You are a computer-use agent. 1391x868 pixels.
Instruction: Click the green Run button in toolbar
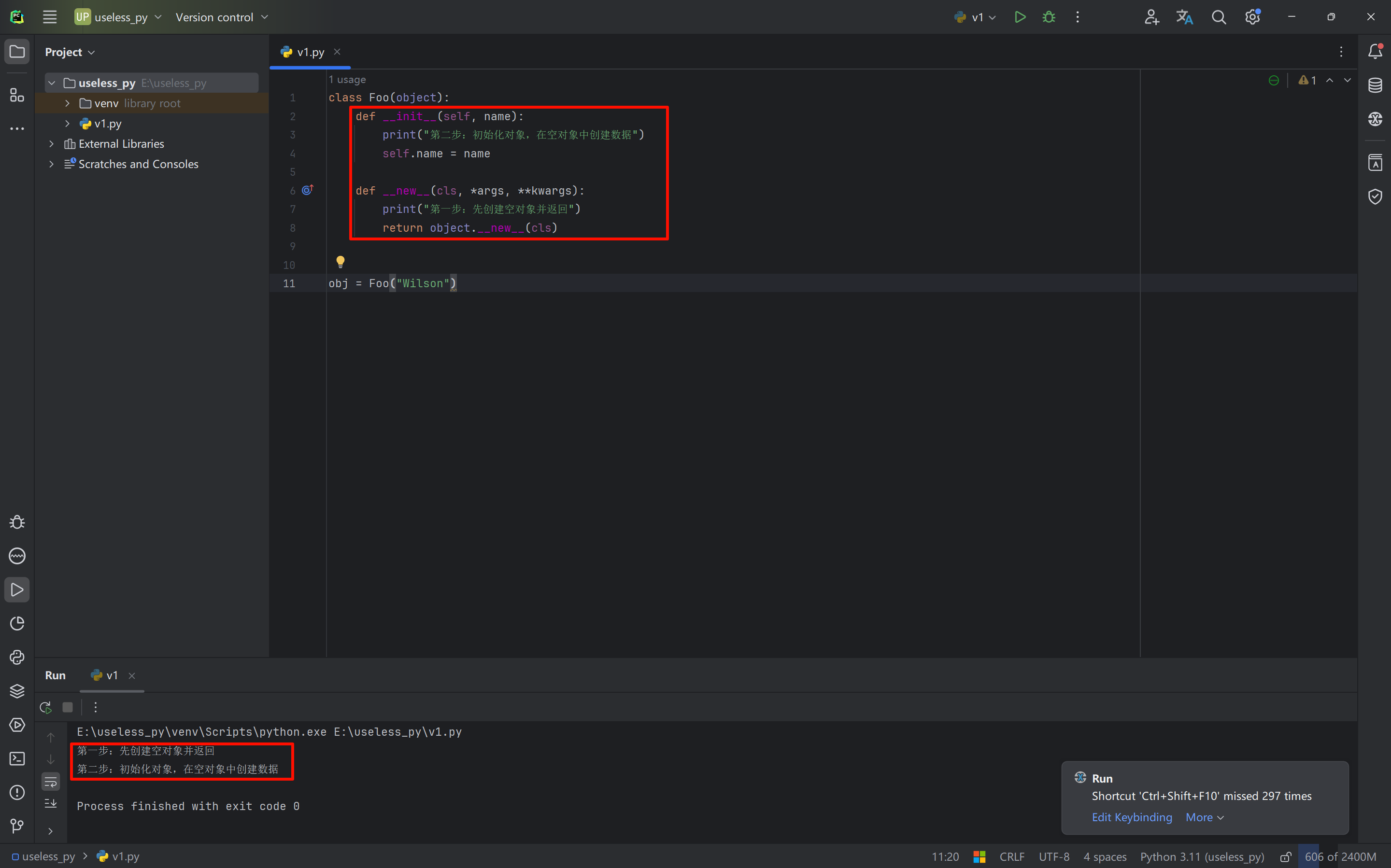[x=1020, y=17]
